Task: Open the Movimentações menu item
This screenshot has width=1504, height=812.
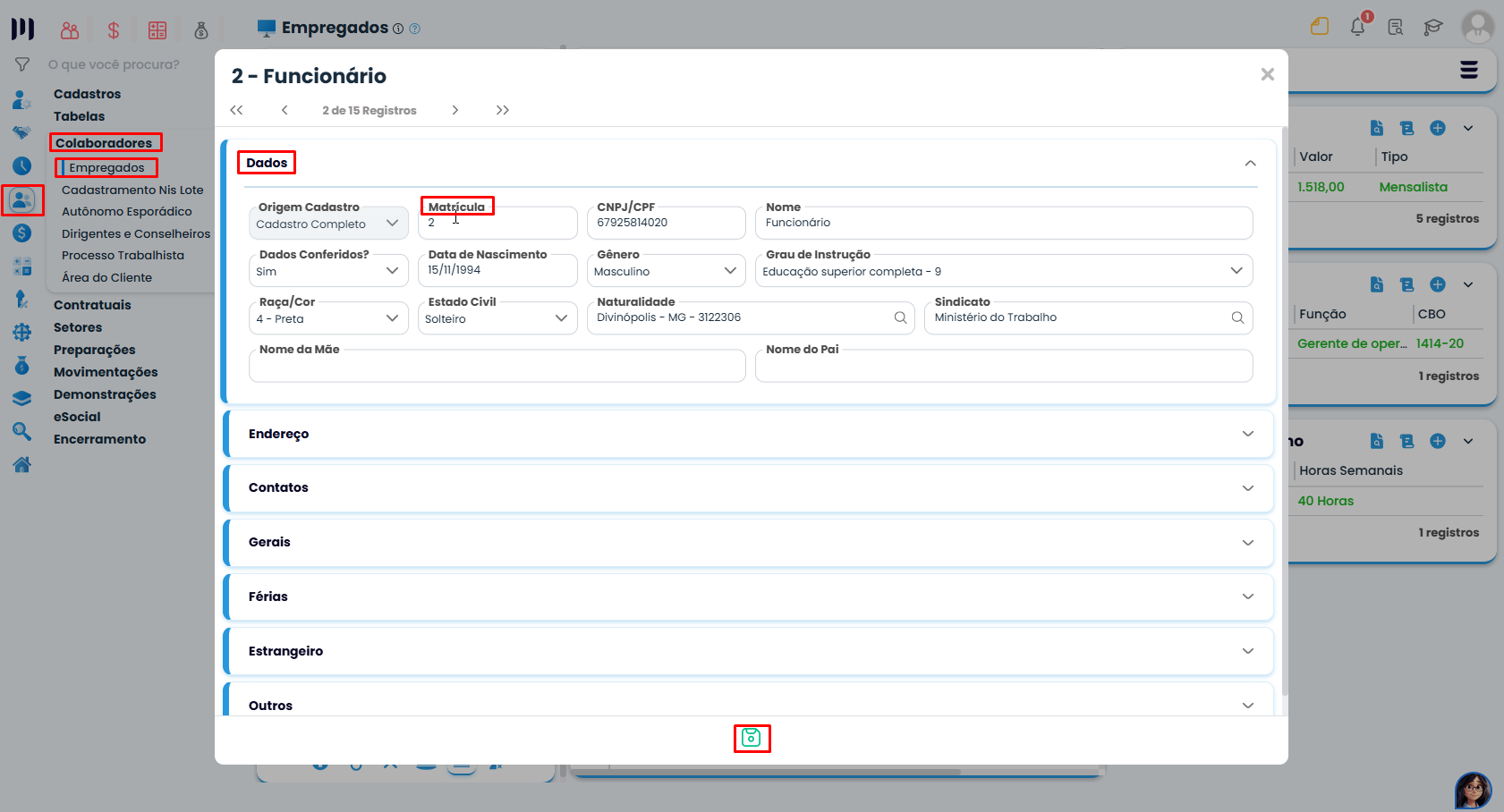Action: point(106,372)
